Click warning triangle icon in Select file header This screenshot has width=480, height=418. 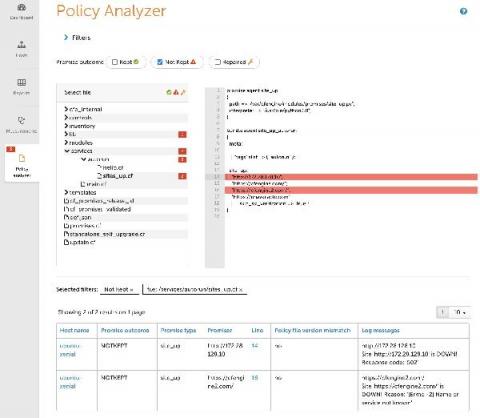point(176,92)
